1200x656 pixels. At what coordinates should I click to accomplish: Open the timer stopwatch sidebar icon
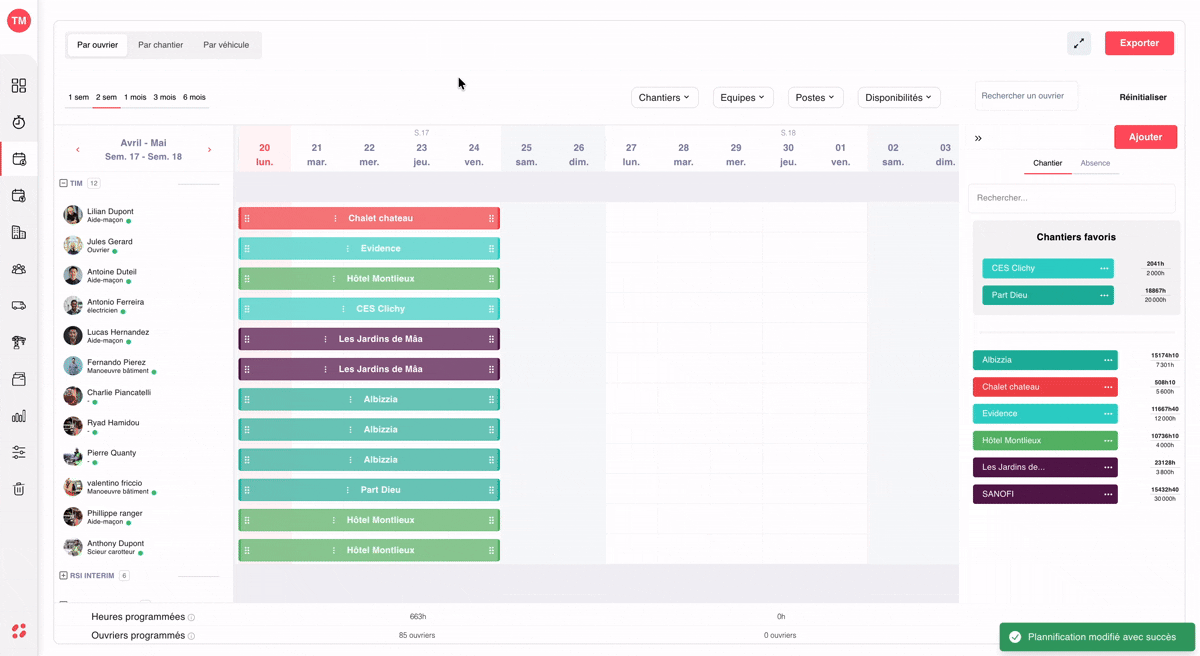point(19,122)
